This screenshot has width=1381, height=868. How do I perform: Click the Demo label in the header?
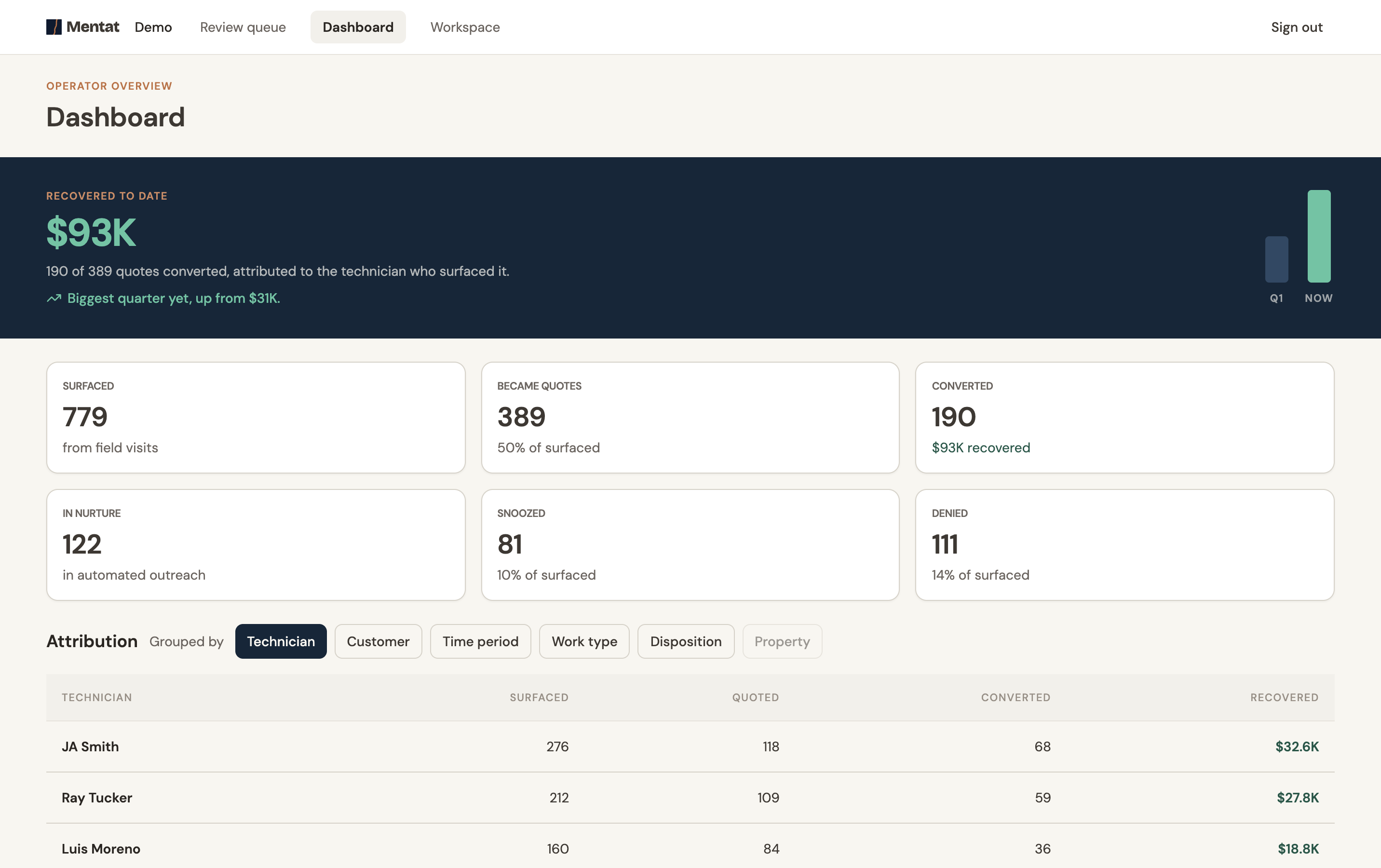point(153,27)
